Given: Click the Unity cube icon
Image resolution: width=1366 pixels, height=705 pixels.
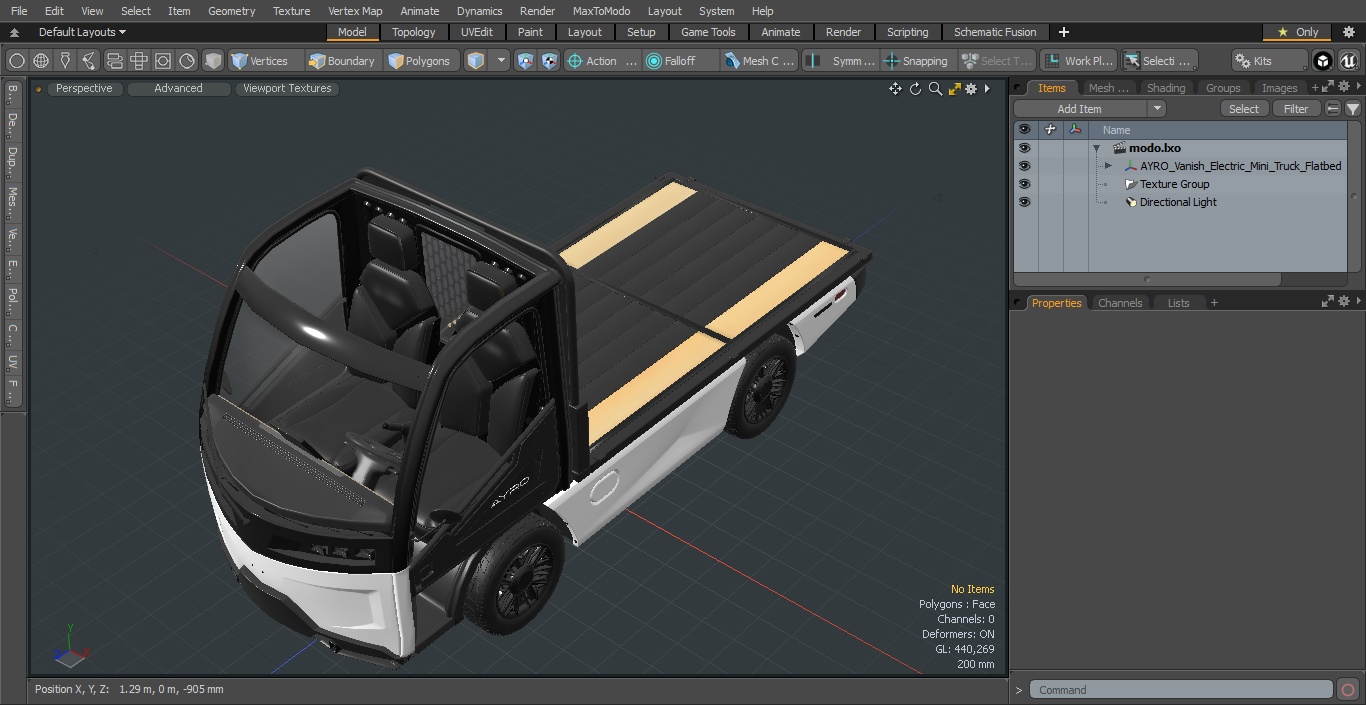Looking at the screenshot, I should (1323, 61).
